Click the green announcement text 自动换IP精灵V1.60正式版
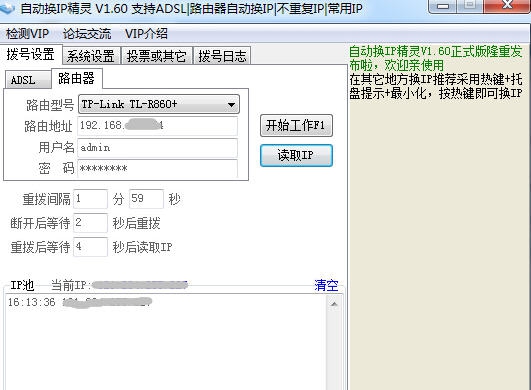Screen dimensions: 531x390 click(x=436, y=58)
